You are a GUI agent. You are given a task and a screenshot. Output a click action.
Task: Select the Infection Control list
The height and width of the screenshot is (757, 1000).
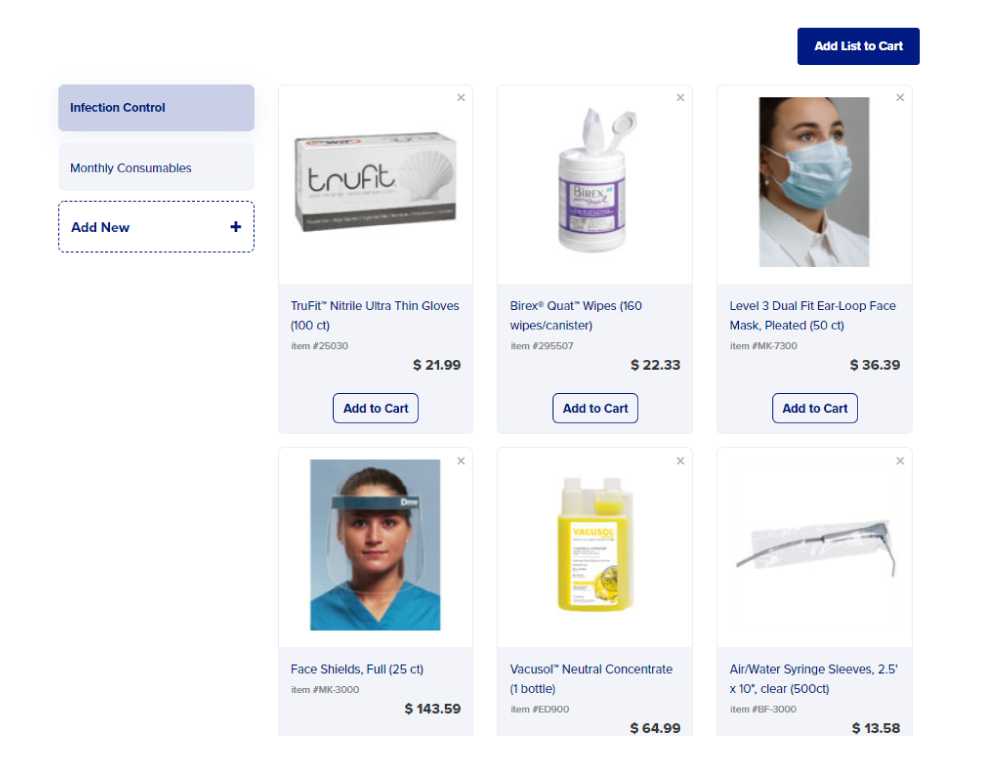coord(156,108)
